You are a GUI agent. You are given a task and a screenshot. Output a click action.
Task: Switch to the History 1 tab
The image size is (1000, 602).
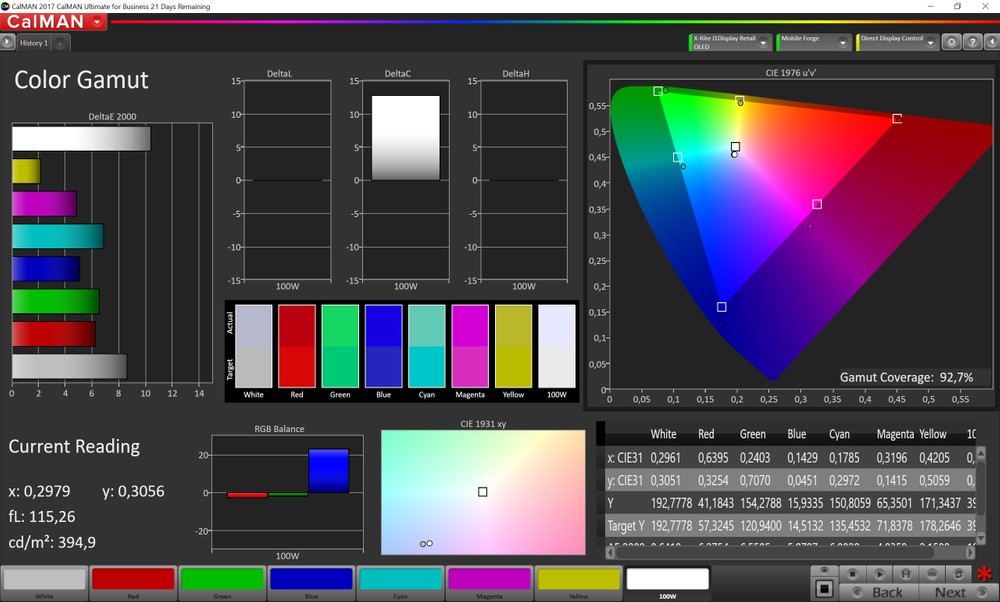pos(33,43)
